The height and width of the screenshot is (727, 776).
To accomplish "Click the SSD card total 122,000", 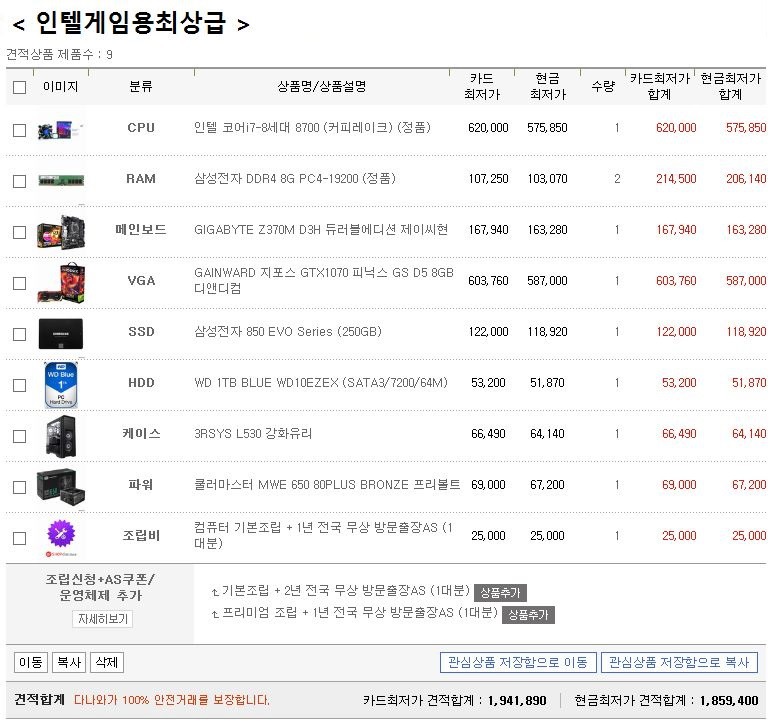I will point(676,332).
